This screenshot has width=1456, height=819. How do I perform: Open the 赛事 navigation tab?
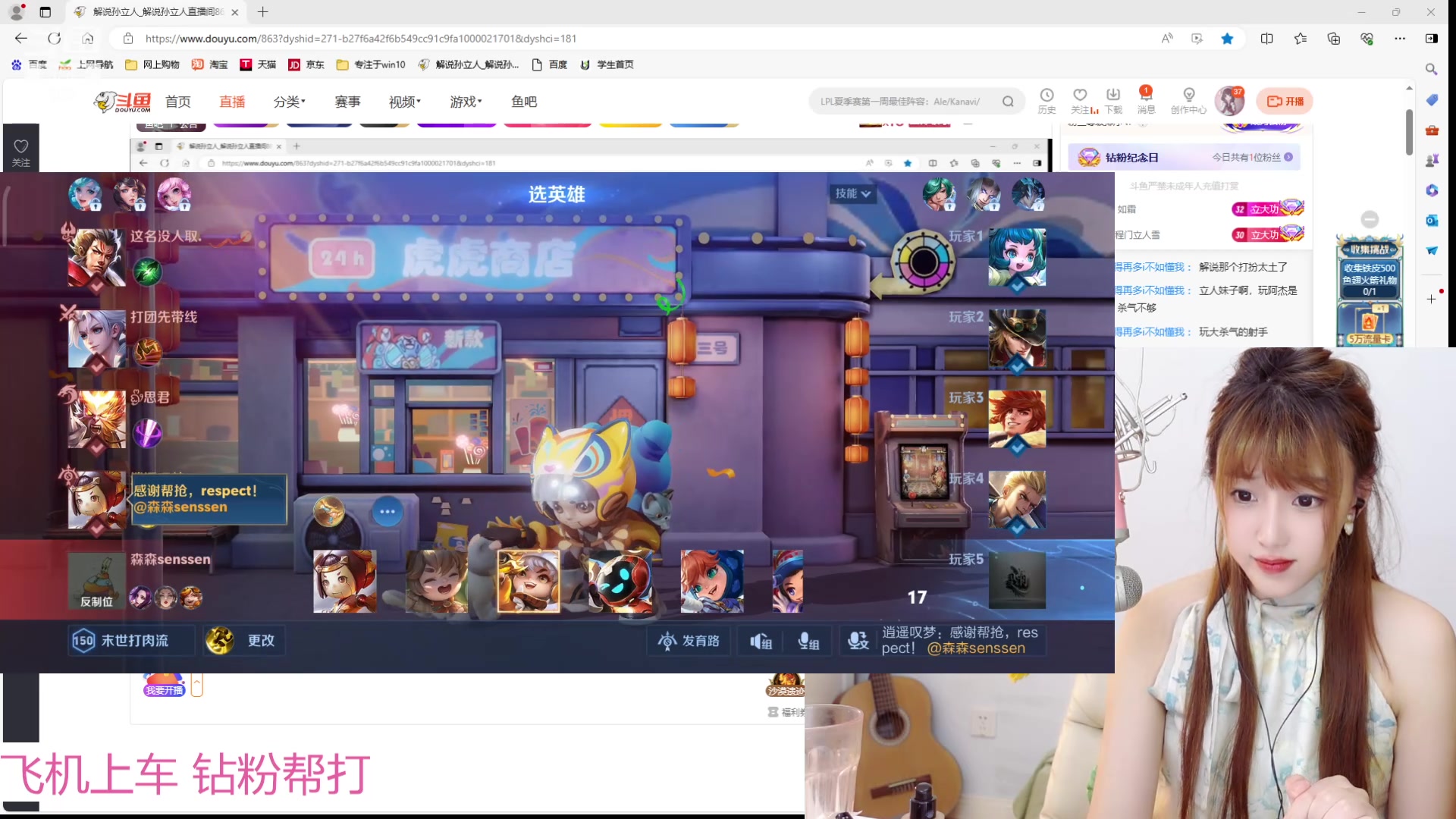(347, 102)
